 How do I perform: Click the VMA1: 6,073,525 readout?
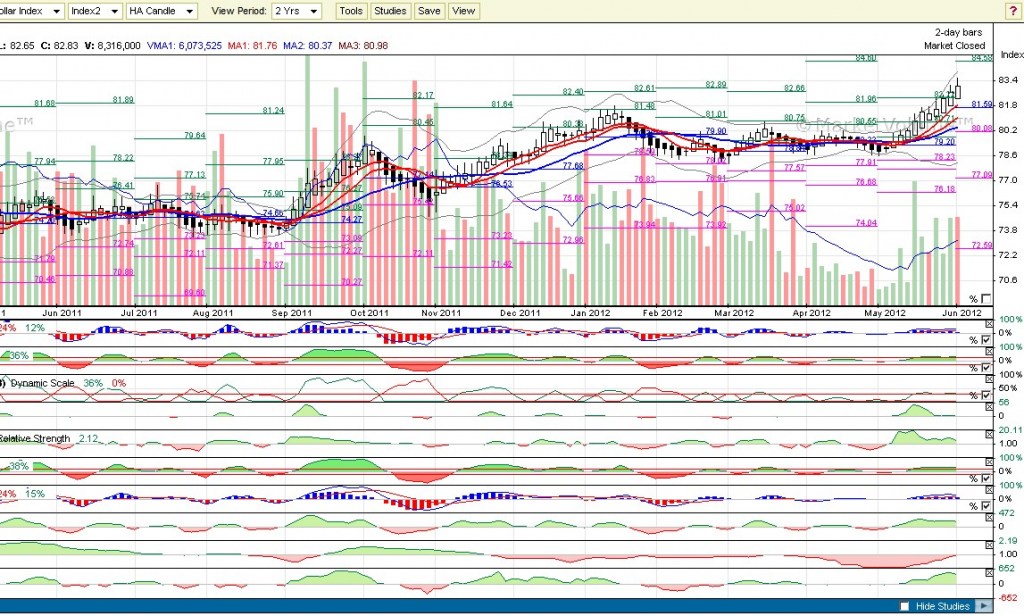(x=184, y=46)
